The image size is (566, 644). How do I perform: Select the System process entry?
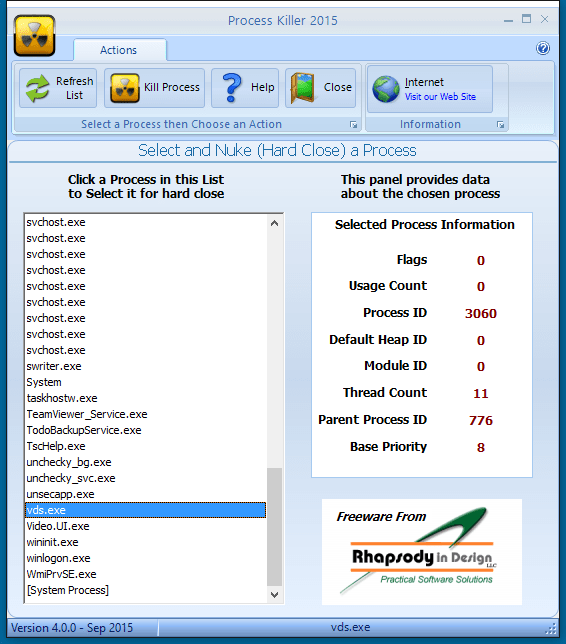click(x=145, y=382)
